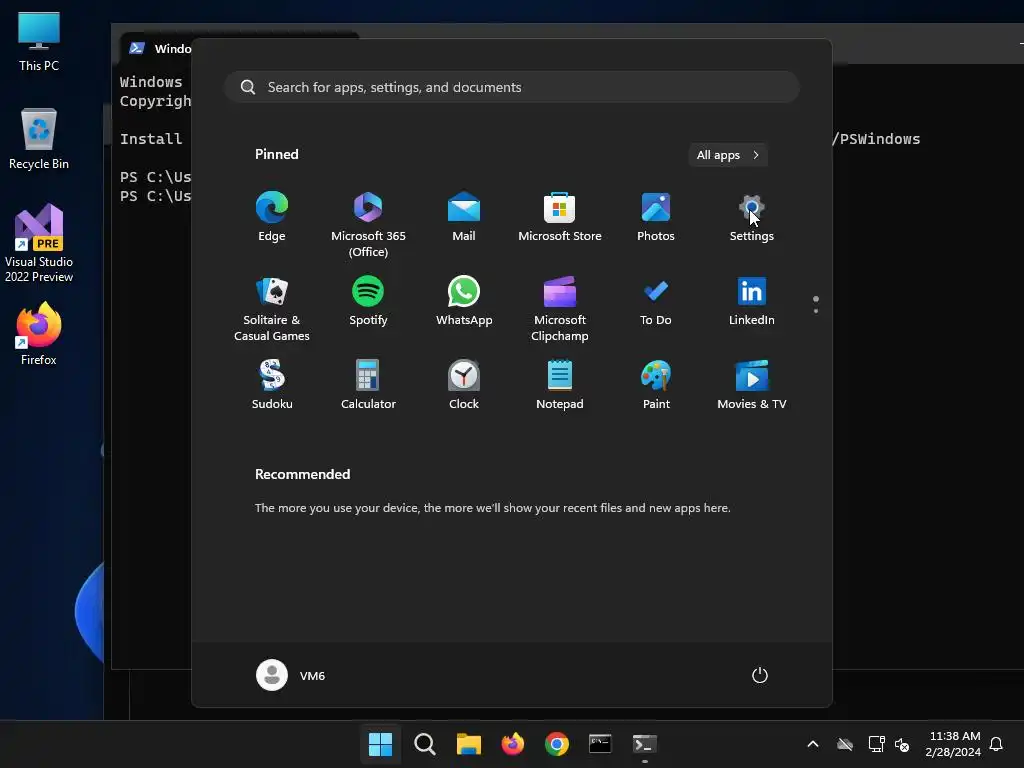Screen dimensions: 1024x768
Task: Click OneDrive cloud tray icon
Action: pyautogui.click(x=845, y=744)
